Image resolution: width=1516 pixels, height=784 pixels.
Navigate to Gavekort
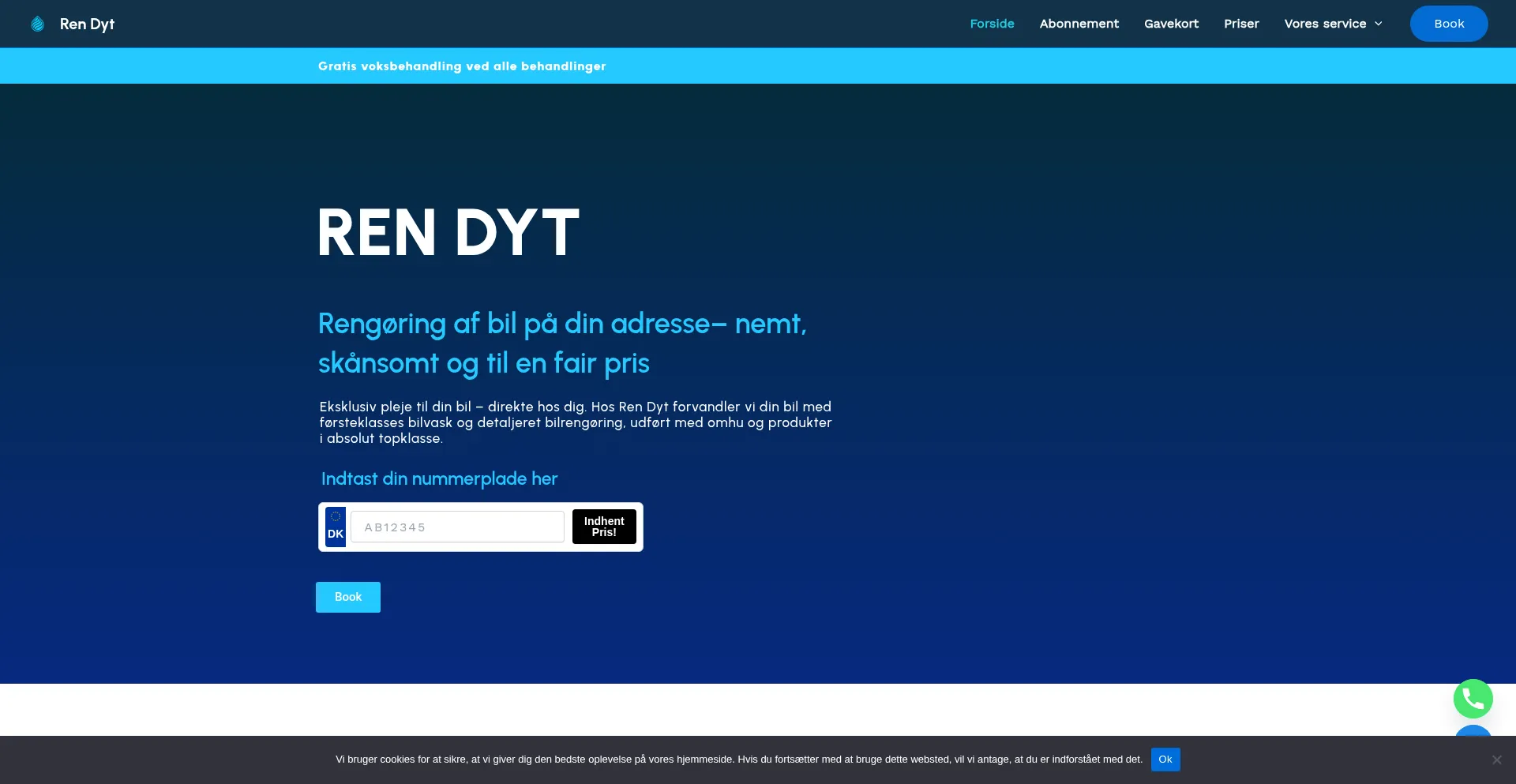point(1171,24)
